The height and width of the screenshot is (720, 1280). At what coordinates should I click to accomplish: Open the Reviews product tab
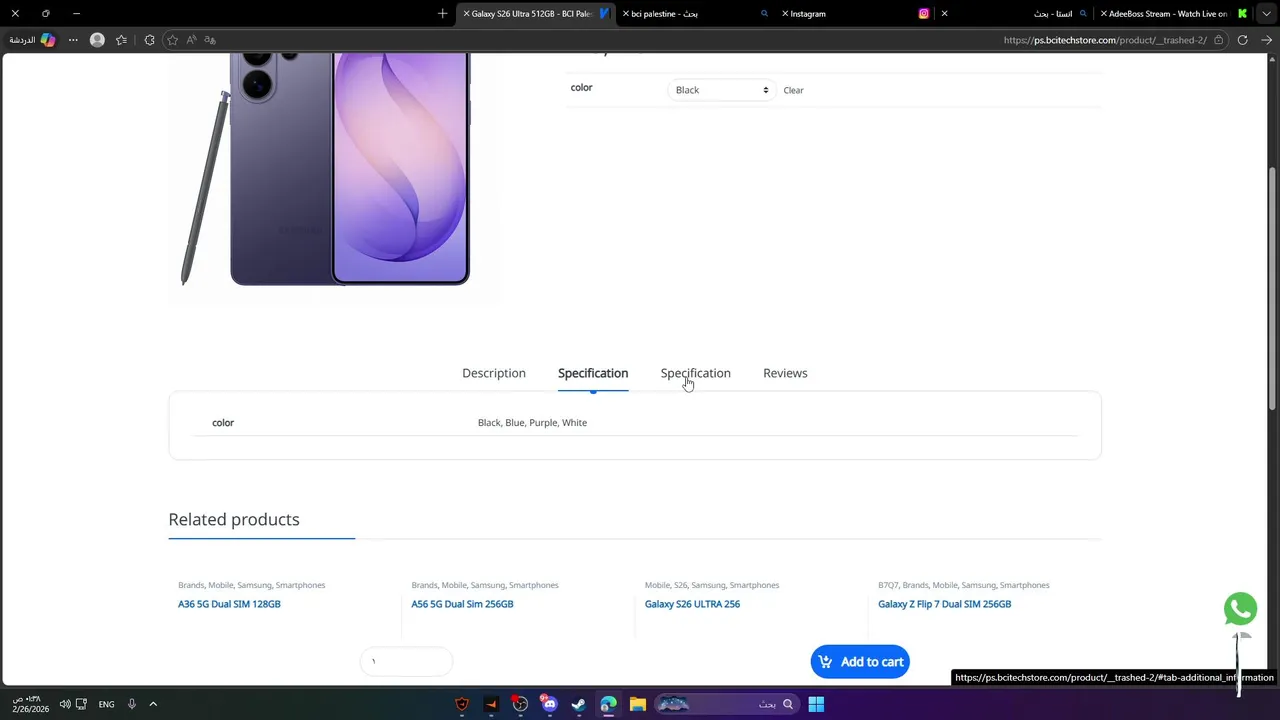pos(785,373)
